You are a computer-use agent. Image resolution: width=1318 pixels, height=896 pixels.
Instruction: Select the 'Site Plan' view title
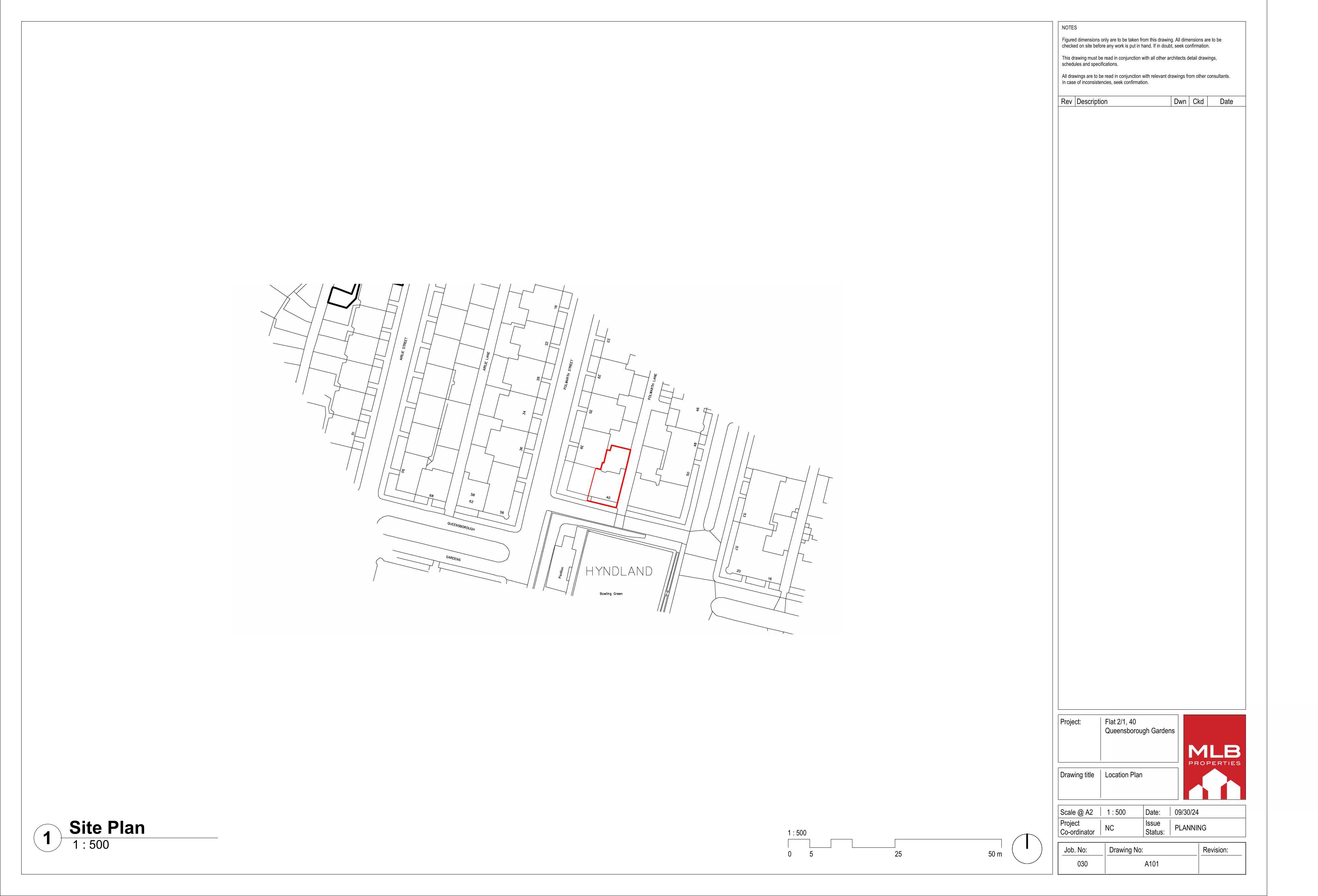[107, 827]
